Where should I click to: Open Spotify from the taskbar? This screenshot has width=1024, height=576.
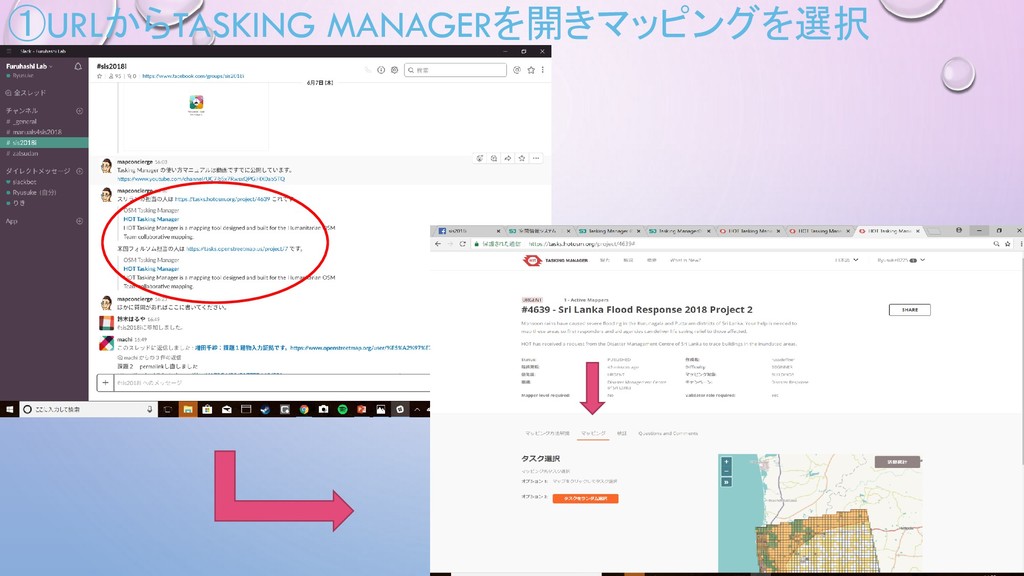click(342, 409)
